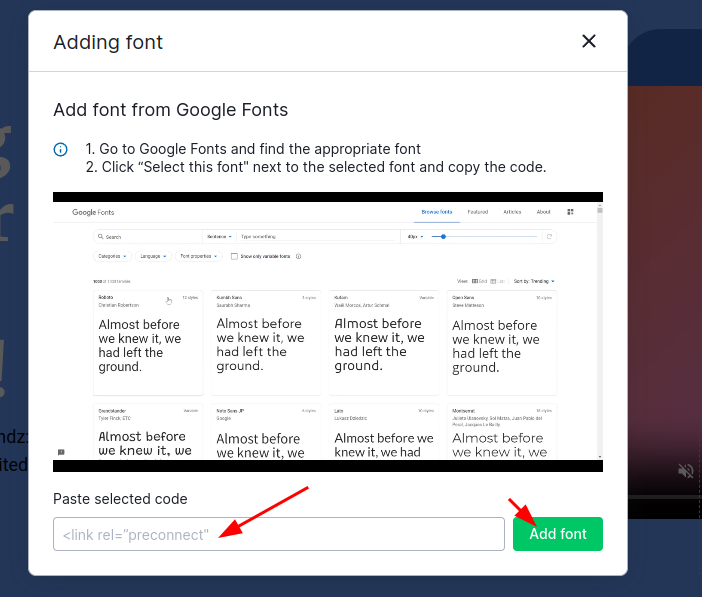Open the selected families grid icon
Screen dimensions: 702x597
pyautogui.click(x=570, y=212)
